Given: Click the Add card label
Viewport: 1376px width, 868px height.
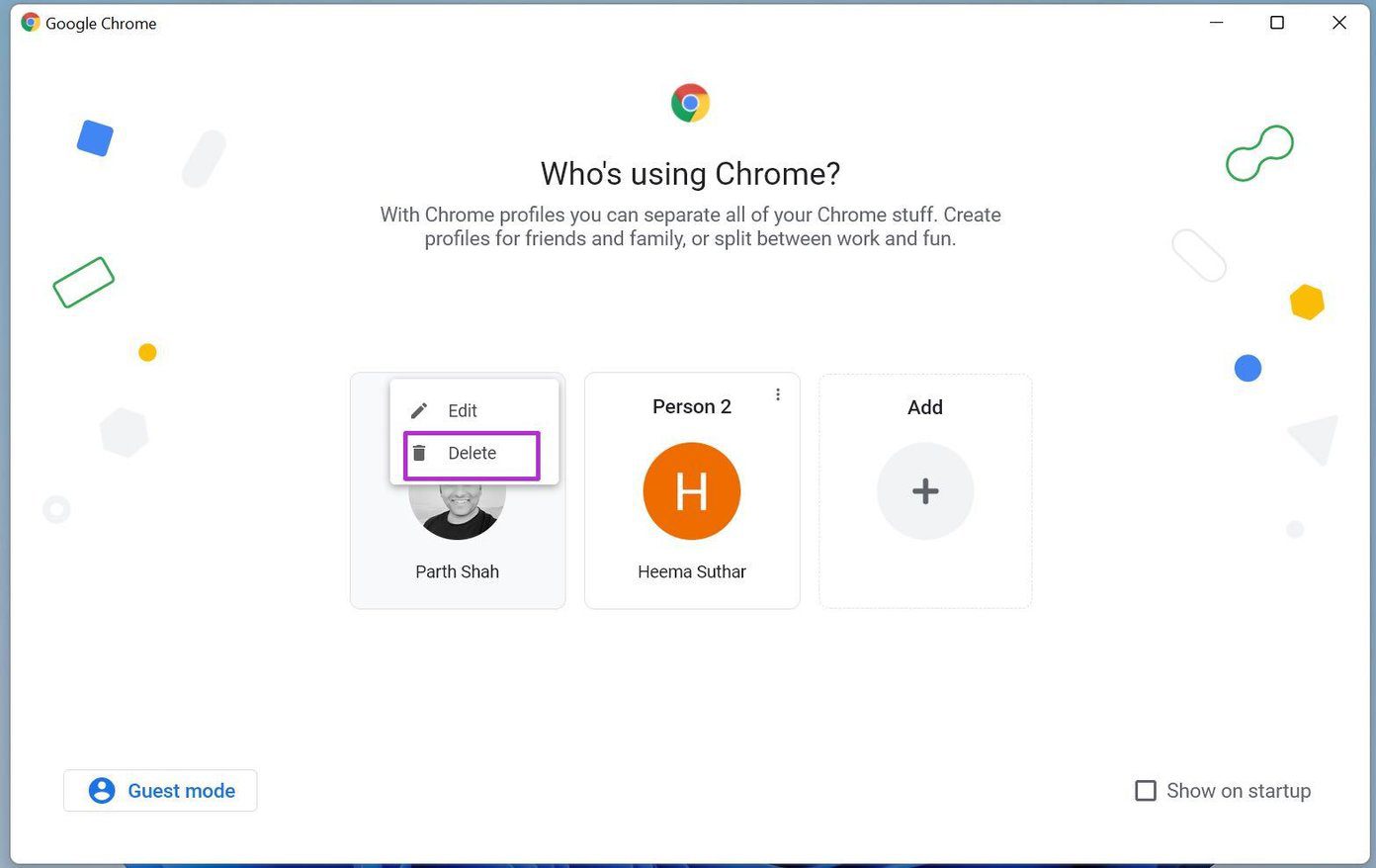Looking at the screenshot, I should pos(925,407).
